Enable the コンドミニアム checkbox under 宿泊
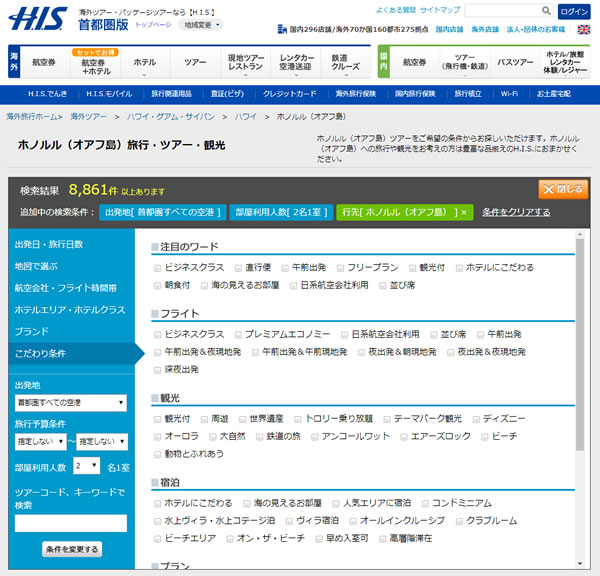The width and height of the screenshot is (600, 576). (x=424, y=503)
